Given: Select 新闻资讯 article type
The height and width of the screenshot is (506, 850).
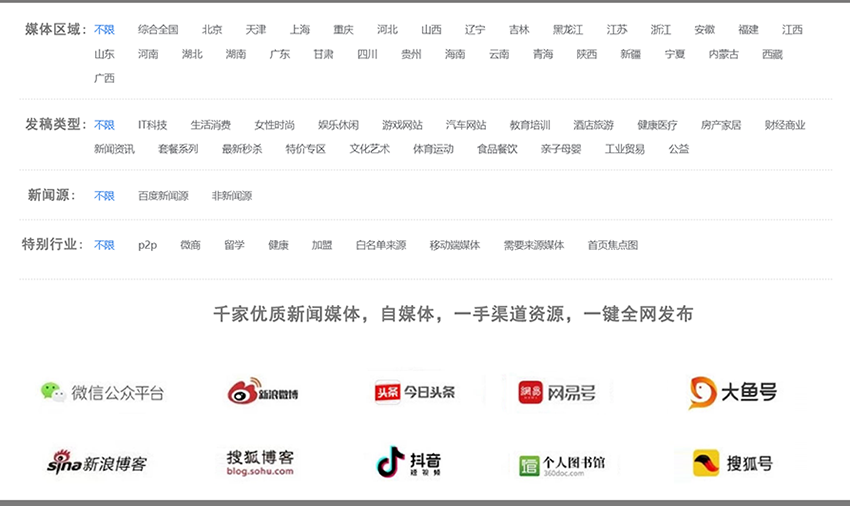Looking at the screenshot, I should tap(114, 149).
